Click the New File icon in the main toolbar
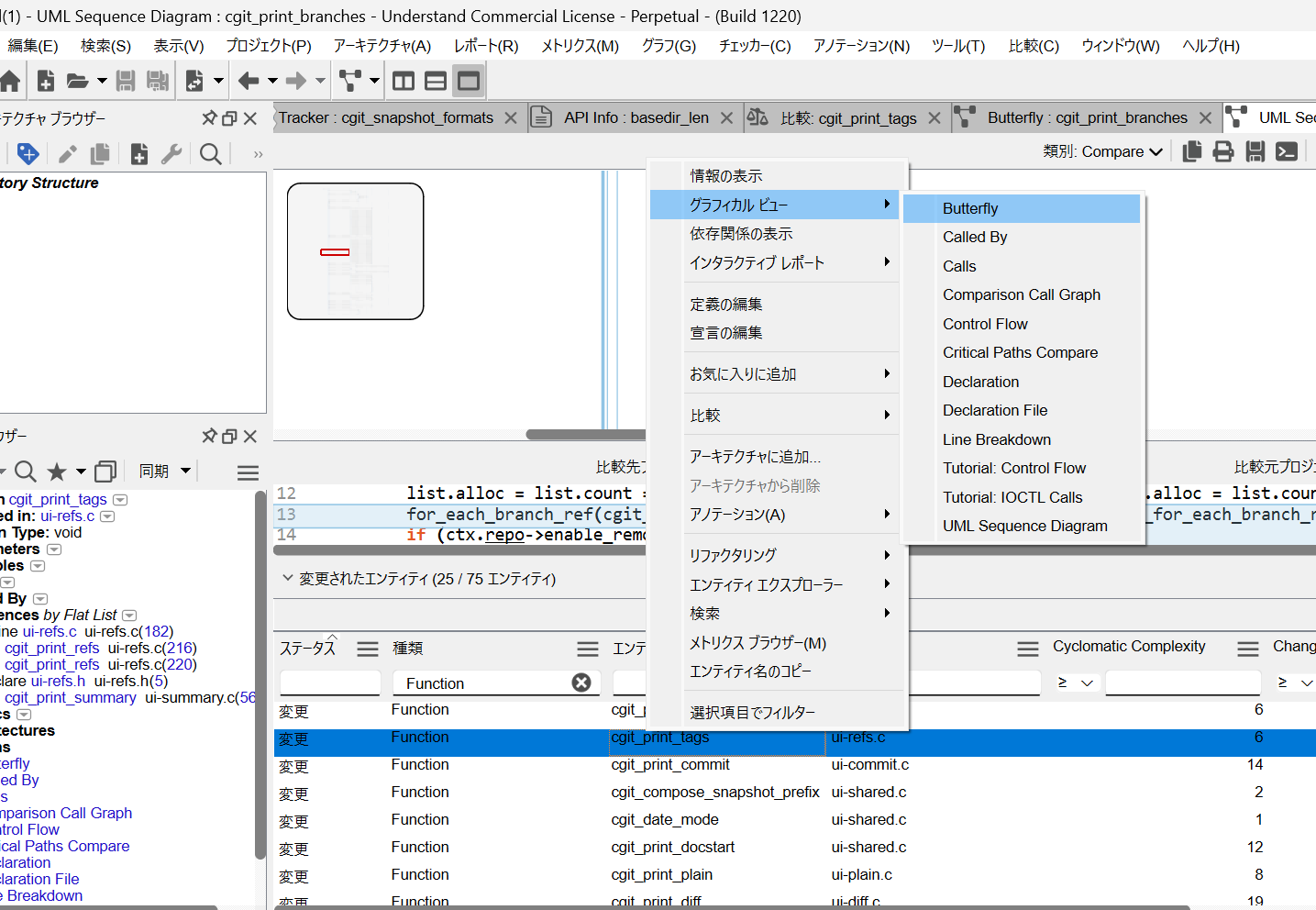 [45, 82]
